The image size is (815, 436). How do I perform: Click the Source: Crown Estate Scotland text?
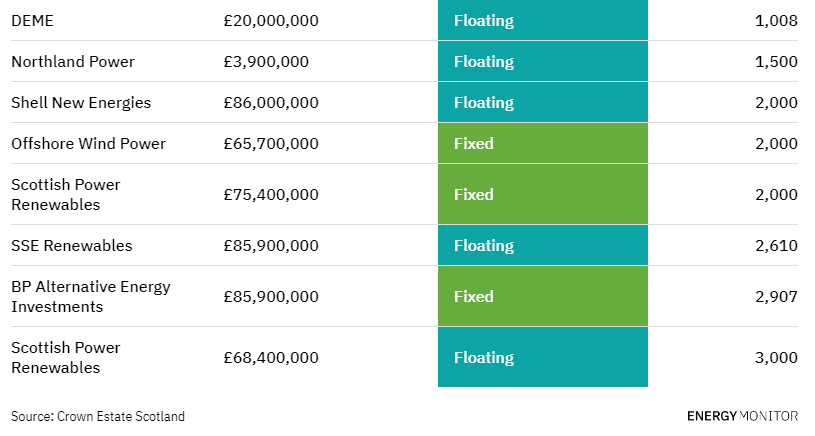pyautogui.click(x=98, y=417)
